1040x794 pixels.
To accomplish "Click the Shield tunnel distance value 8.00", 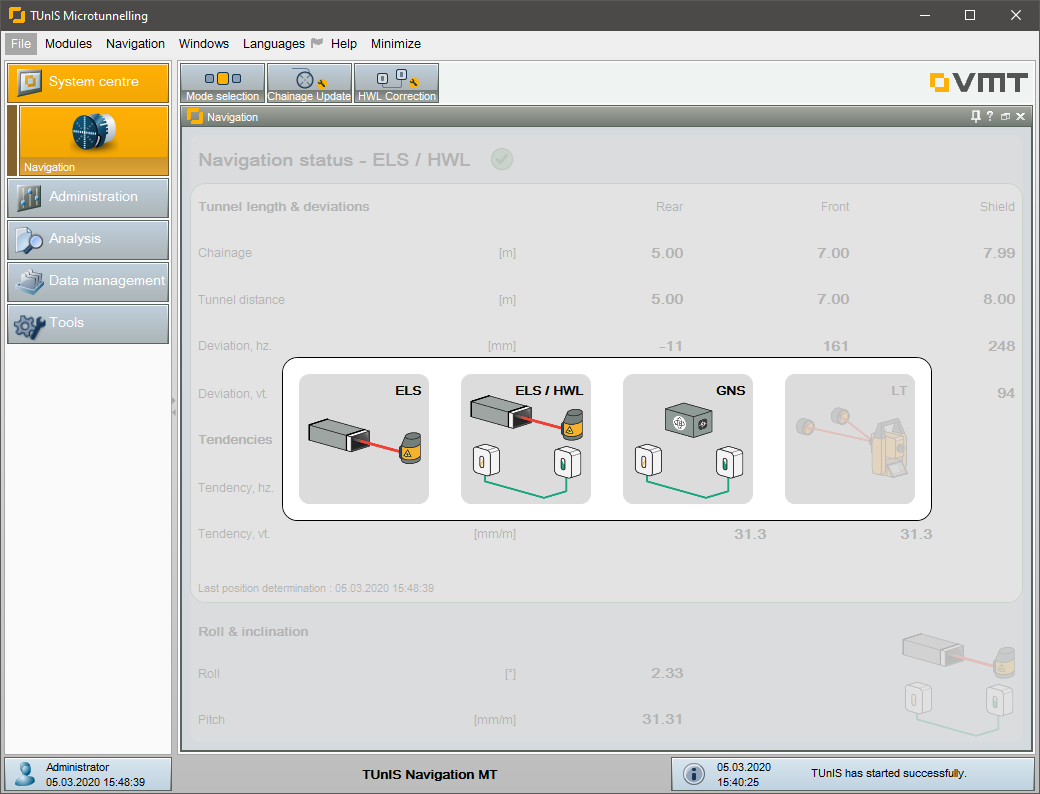I will (x=999, y=299).
